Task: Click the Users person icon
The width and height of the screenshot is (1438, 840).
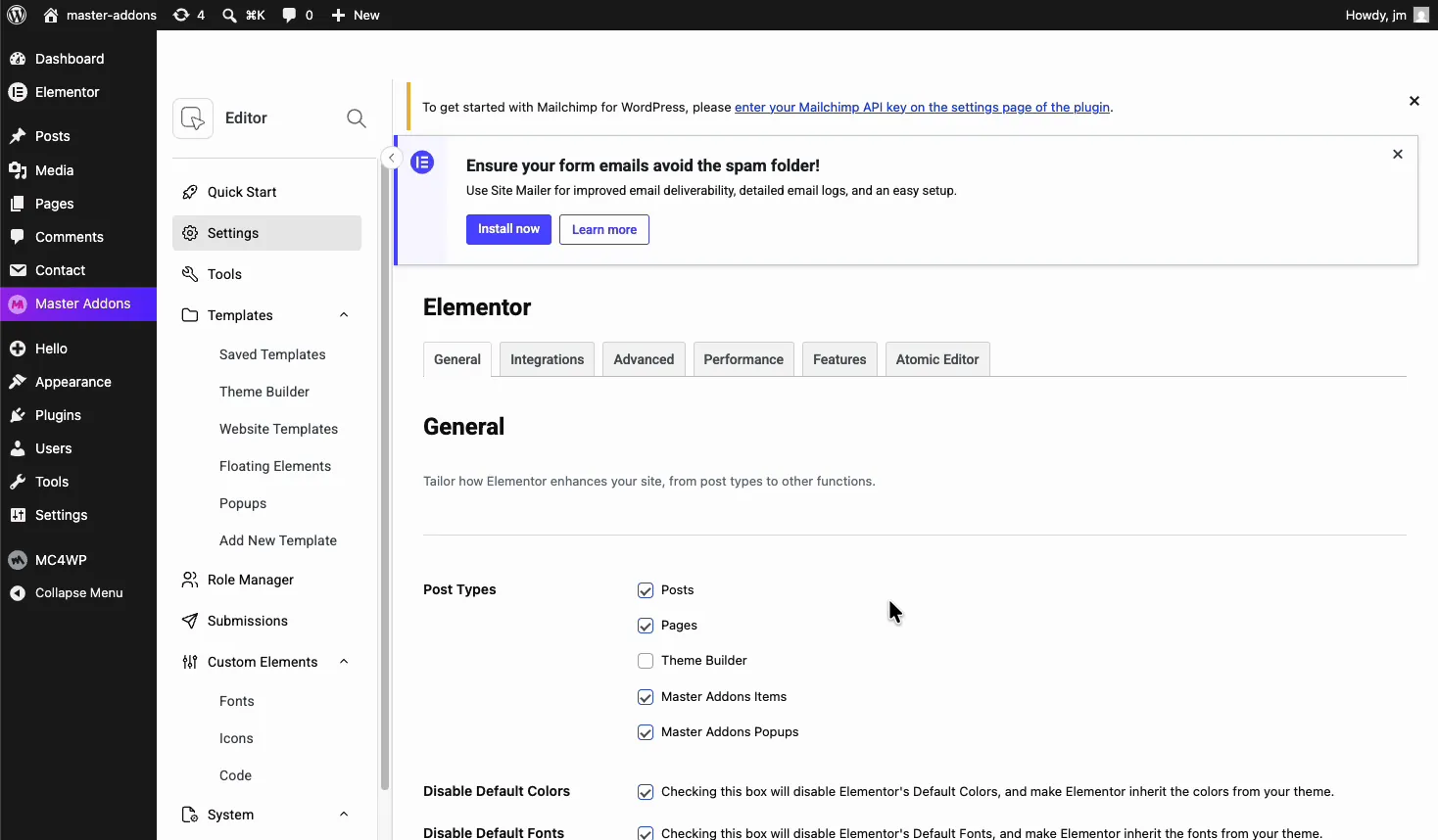Action: (18, 448)
